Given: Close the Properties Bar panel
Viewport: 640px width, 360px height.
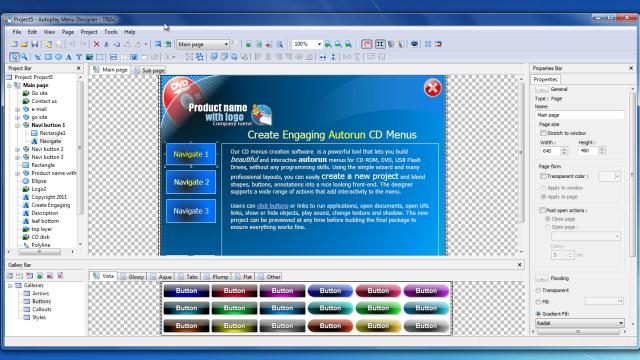Looking at the screenshot, I should coord(631,68).
